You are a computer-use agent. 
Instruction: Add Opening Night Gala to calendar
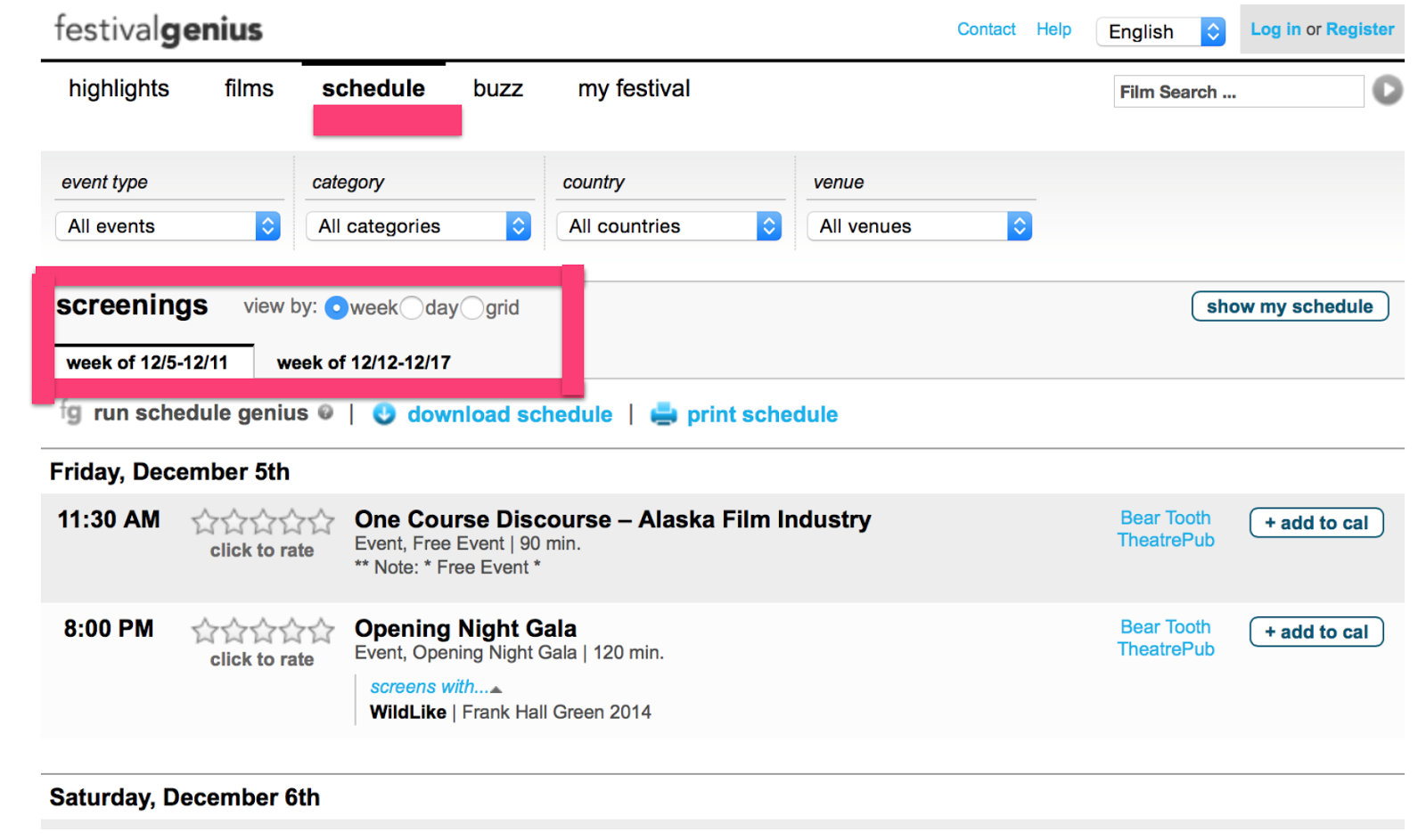click(x=1315, y=632)
